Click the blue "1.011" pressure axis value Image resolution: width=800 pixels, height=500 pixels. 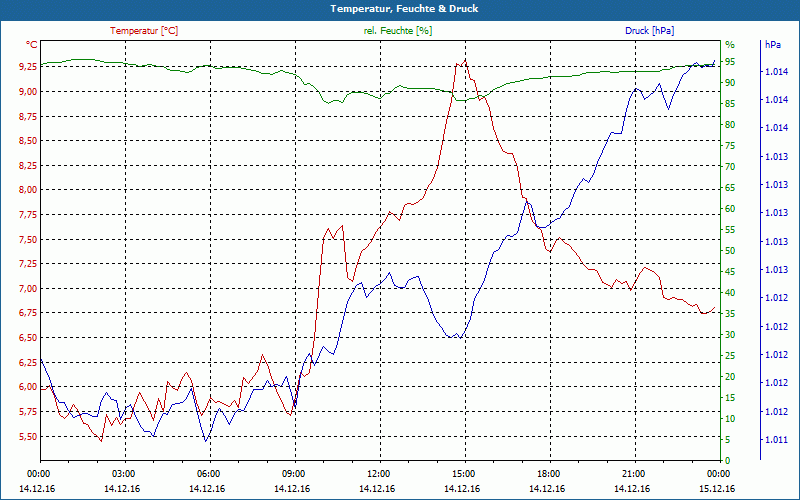[x=776, y=440]
